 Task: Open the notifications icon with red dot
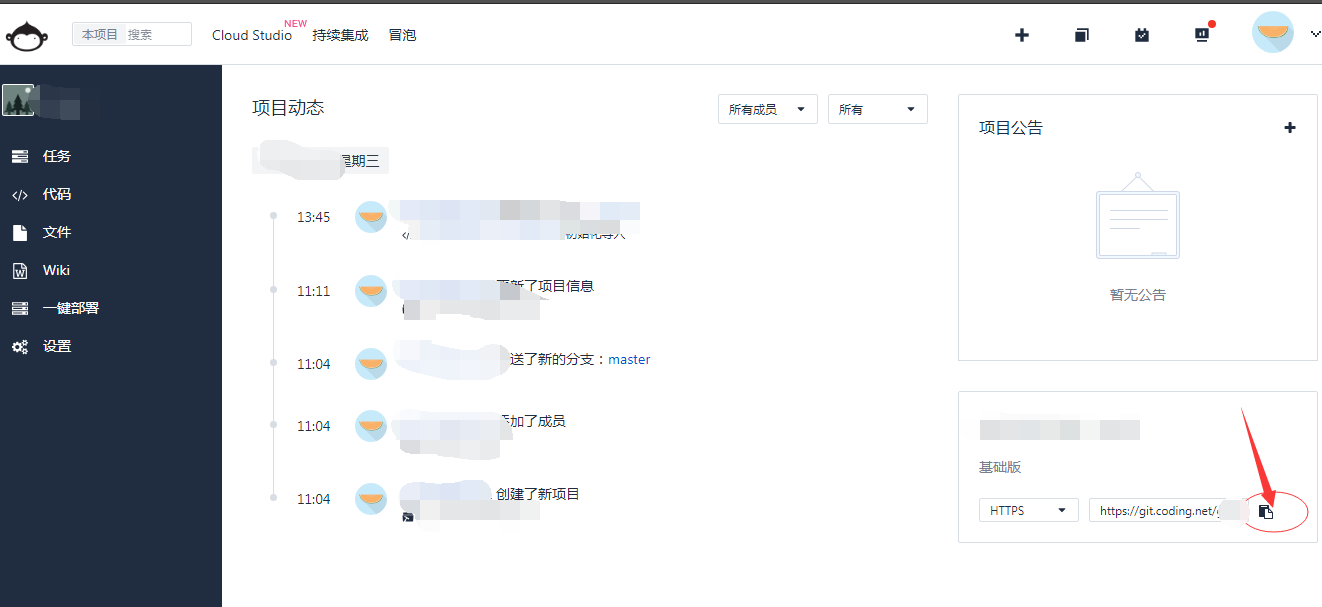click(1203, 33)
